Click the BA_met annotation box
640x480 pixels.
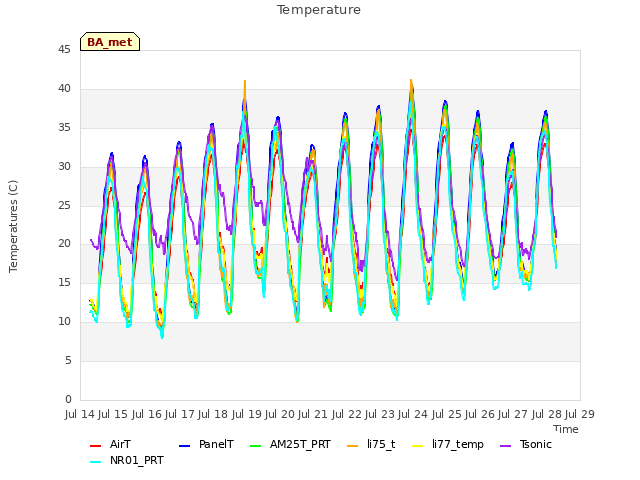tap(110, 42)
